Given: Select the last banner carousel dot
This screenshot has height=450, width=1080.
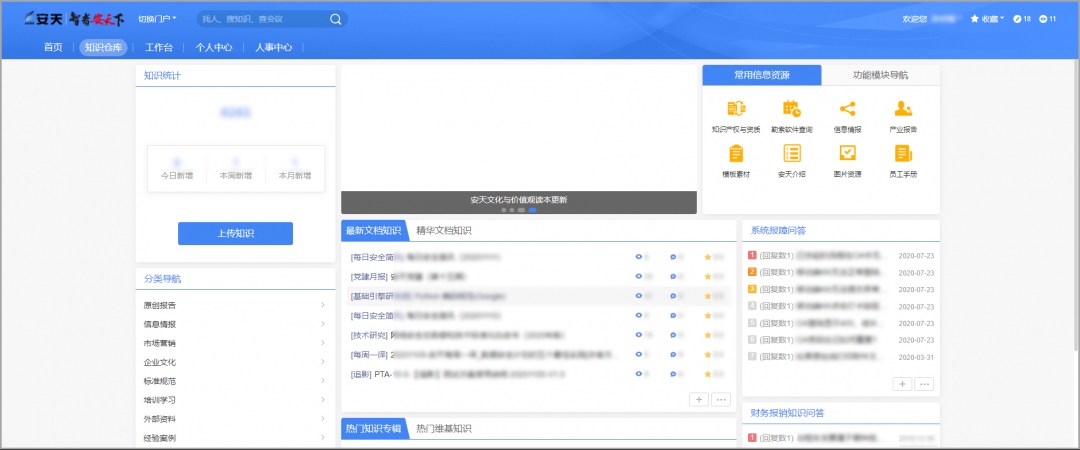Looking at the screenshot, I should (x=532, y=210).
